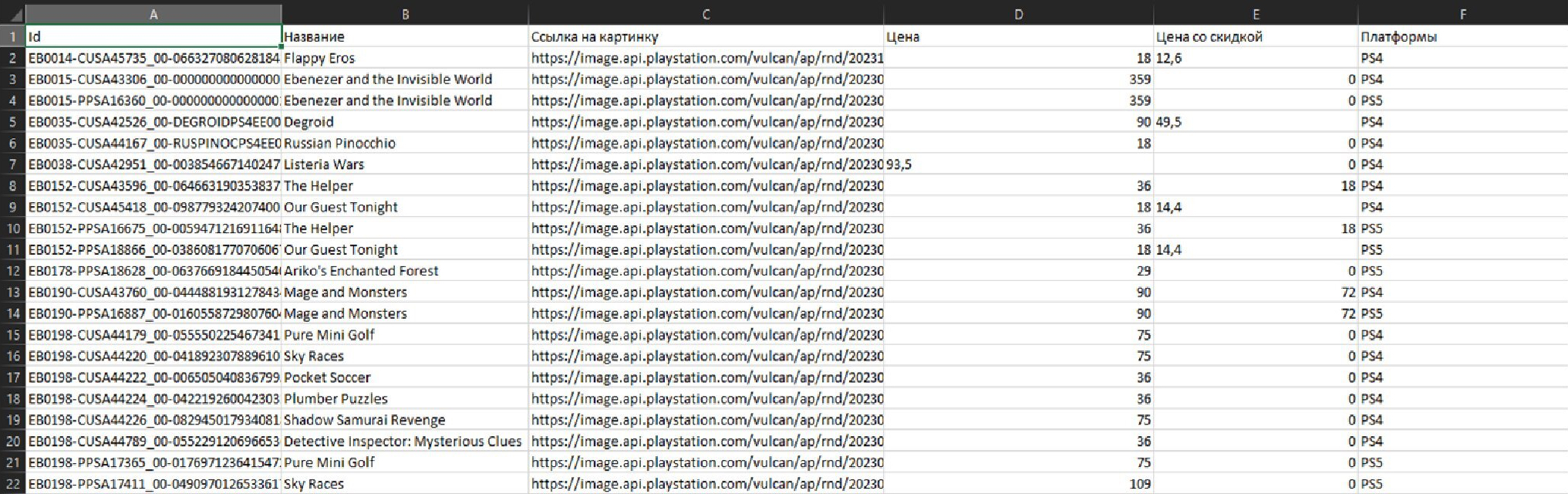Select the discounted price '12,6' cell
This screenshot has width=1568, height=494.
1256,58
